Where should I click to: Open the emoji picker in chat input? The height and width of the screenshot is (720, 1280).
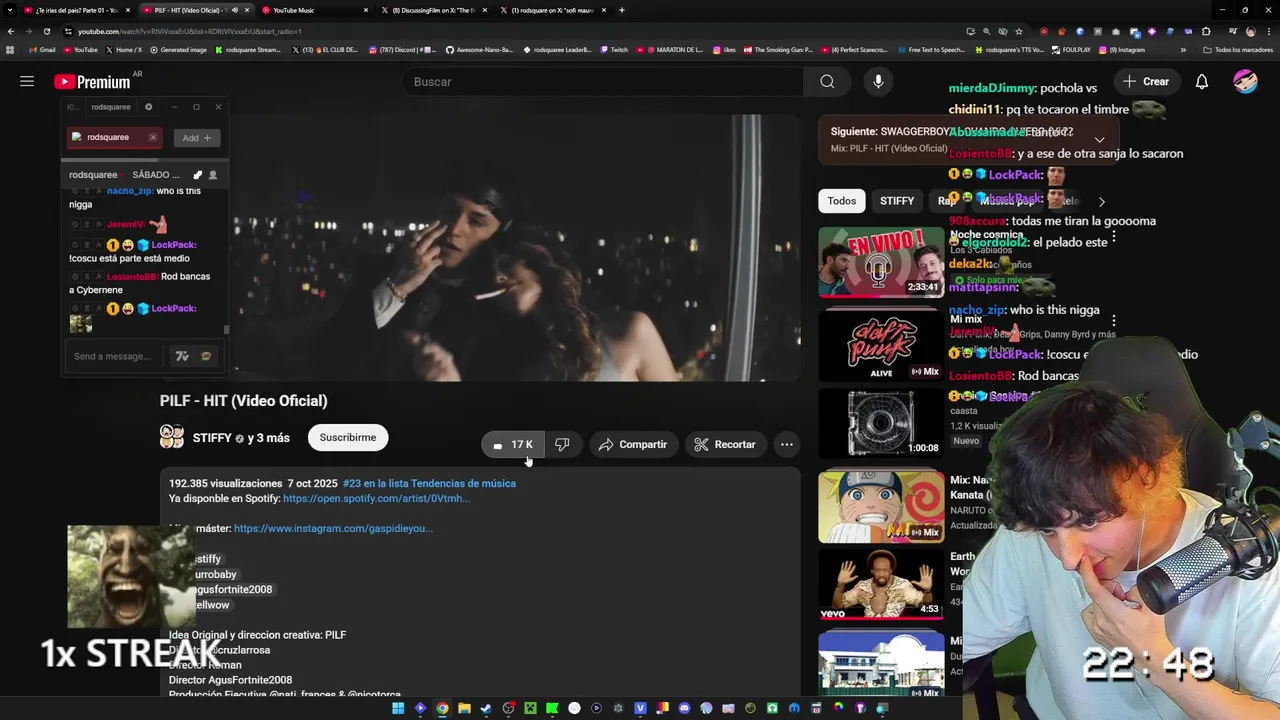[206, 356]
